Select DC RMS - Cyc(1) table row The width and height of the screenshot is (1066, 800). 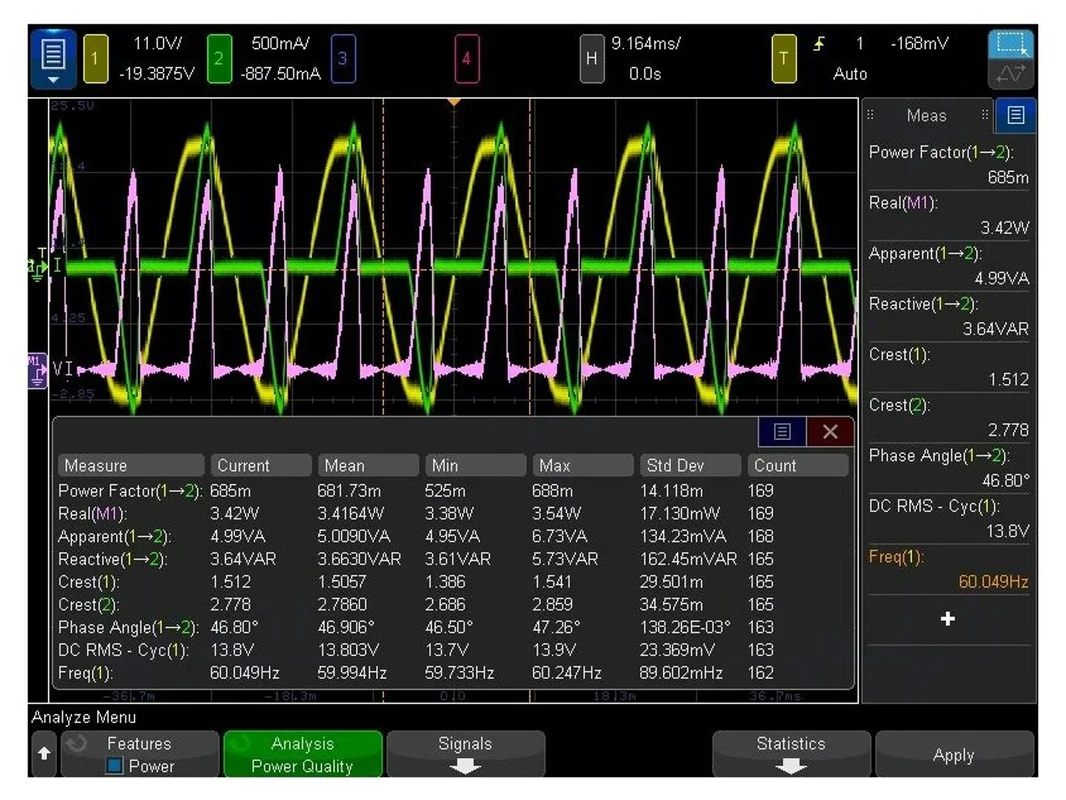pos(453,650)
